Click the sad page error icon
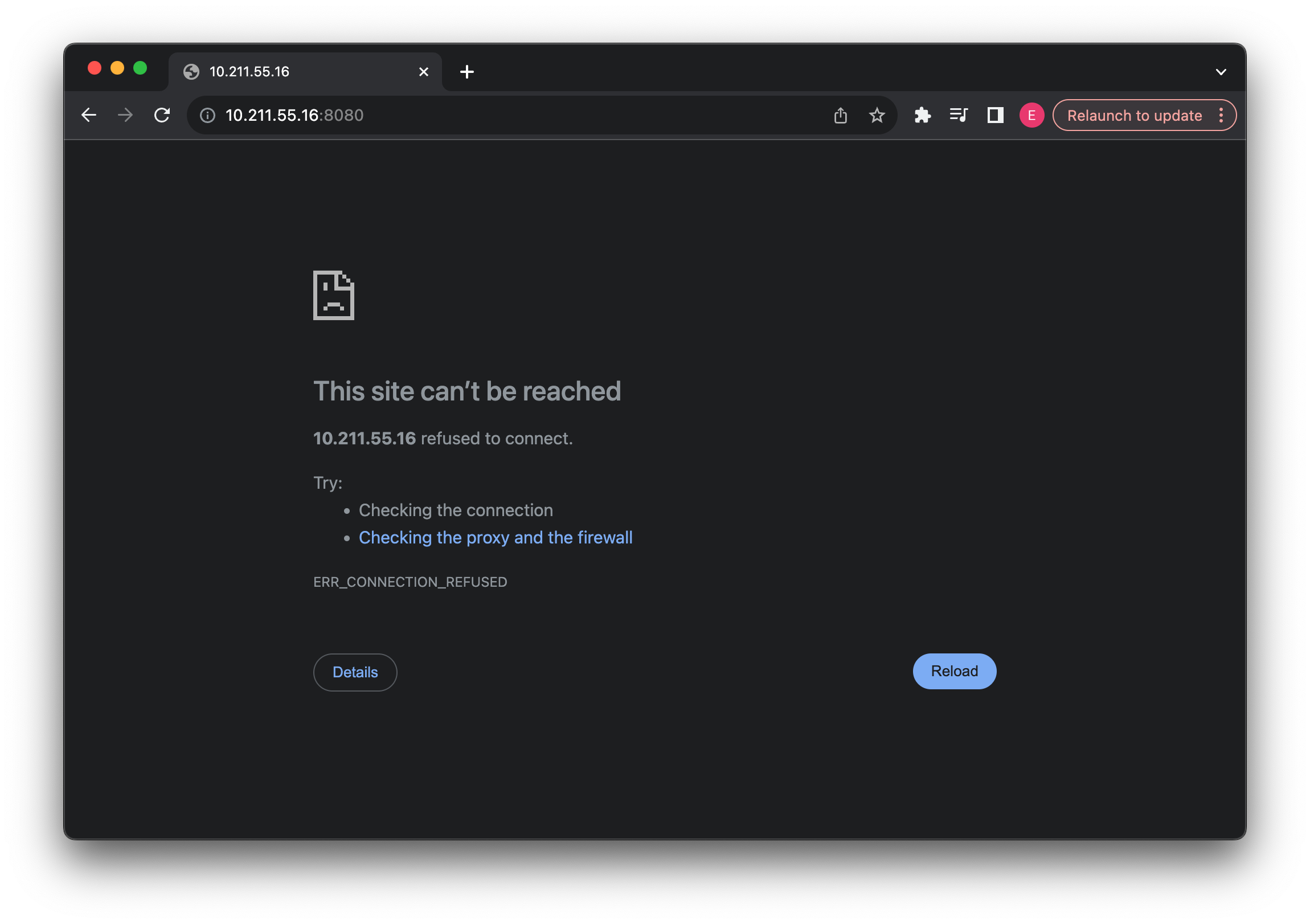Screen dimensions: 1310x924 (334, 295)
